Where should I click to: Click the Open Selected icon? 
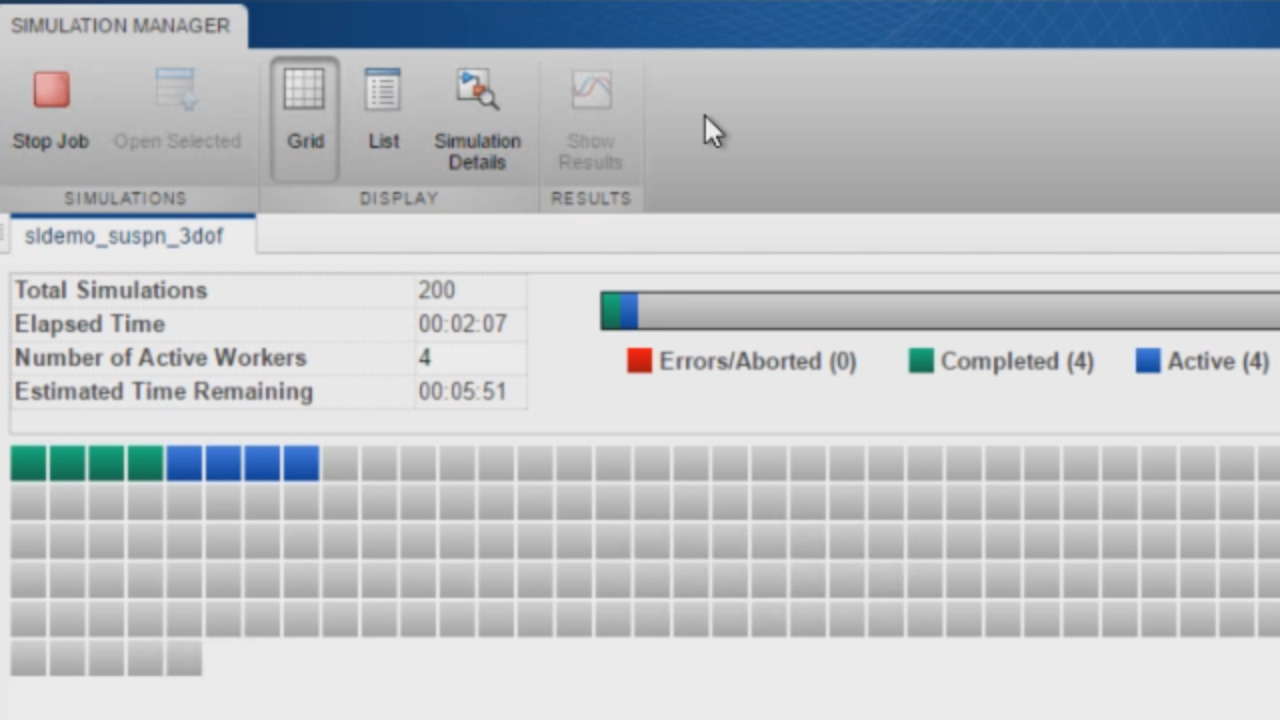[x=176, y=91]
